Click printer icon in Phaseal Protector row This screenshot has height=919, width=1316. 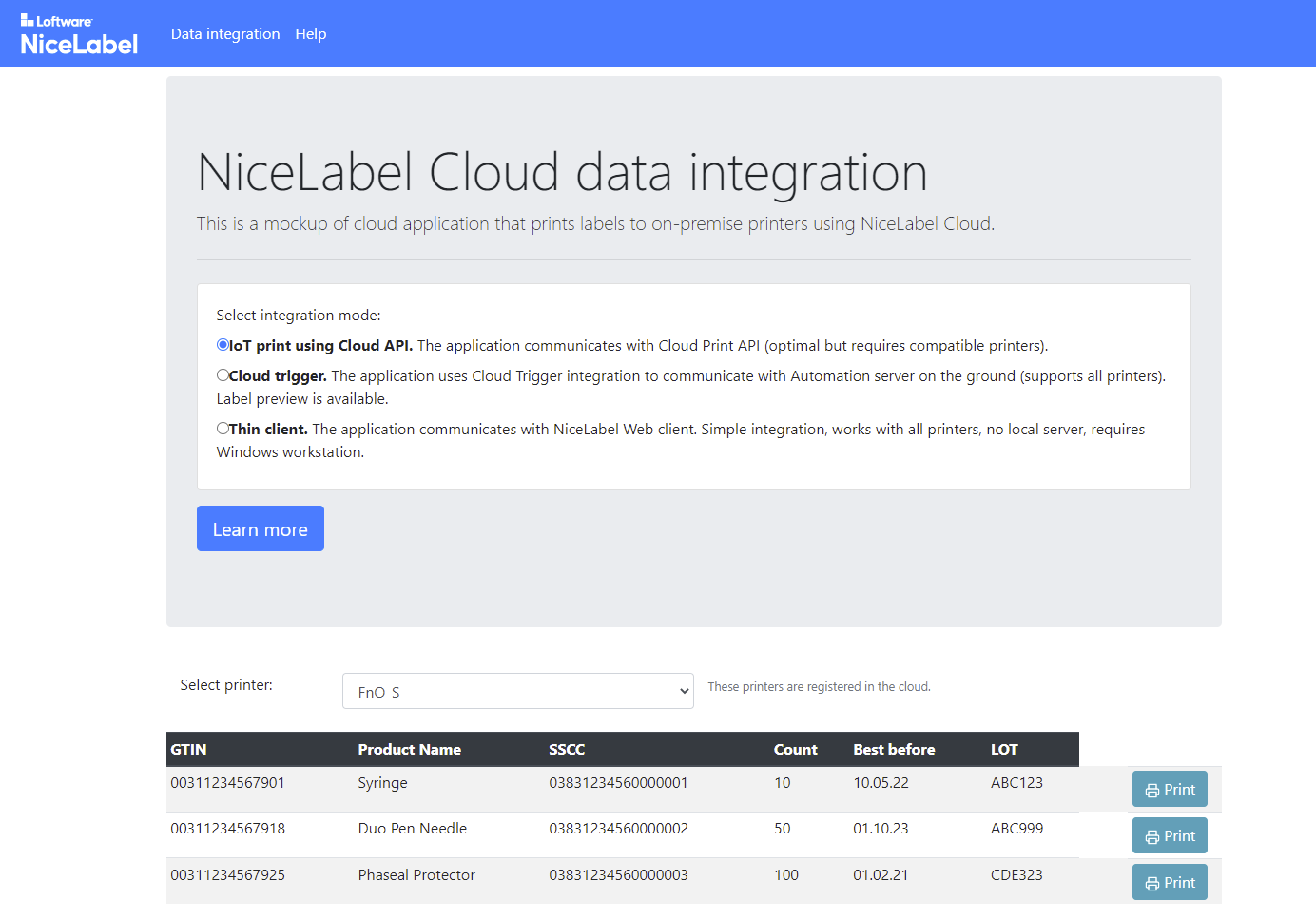pyautogui.click(x=1151, y=884)
